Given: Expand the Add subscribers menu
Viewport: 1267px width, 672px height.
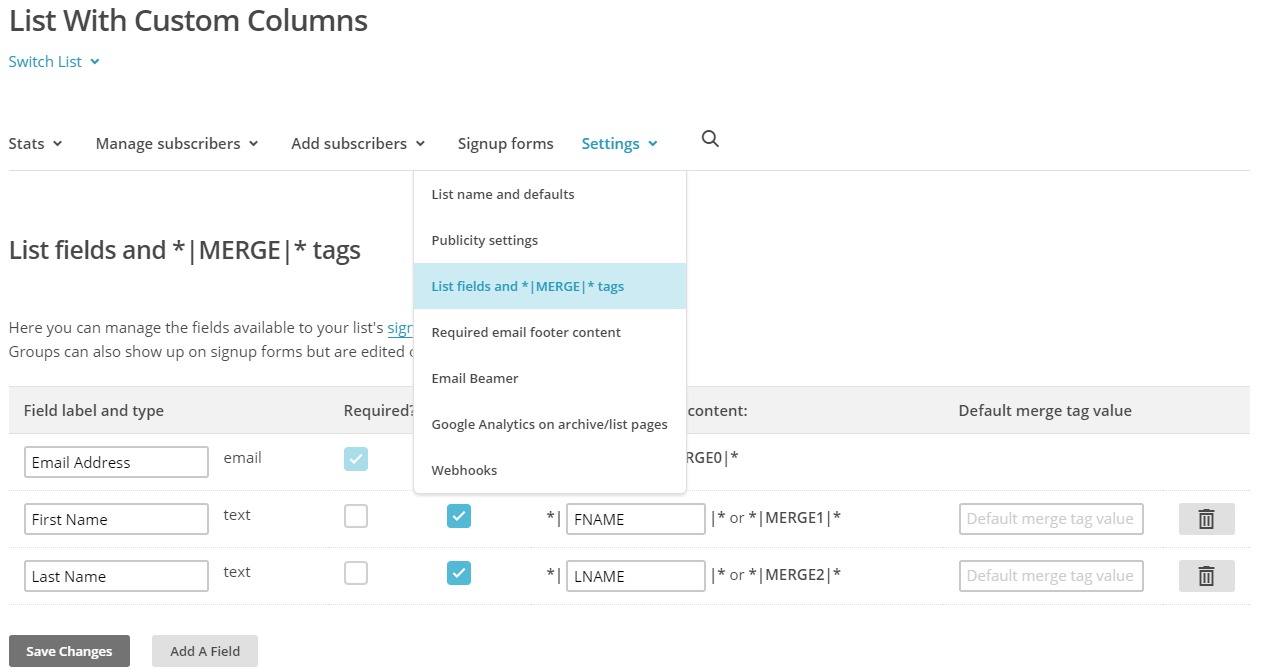Looking at the screenshot, I should click(x=358, y=144).
